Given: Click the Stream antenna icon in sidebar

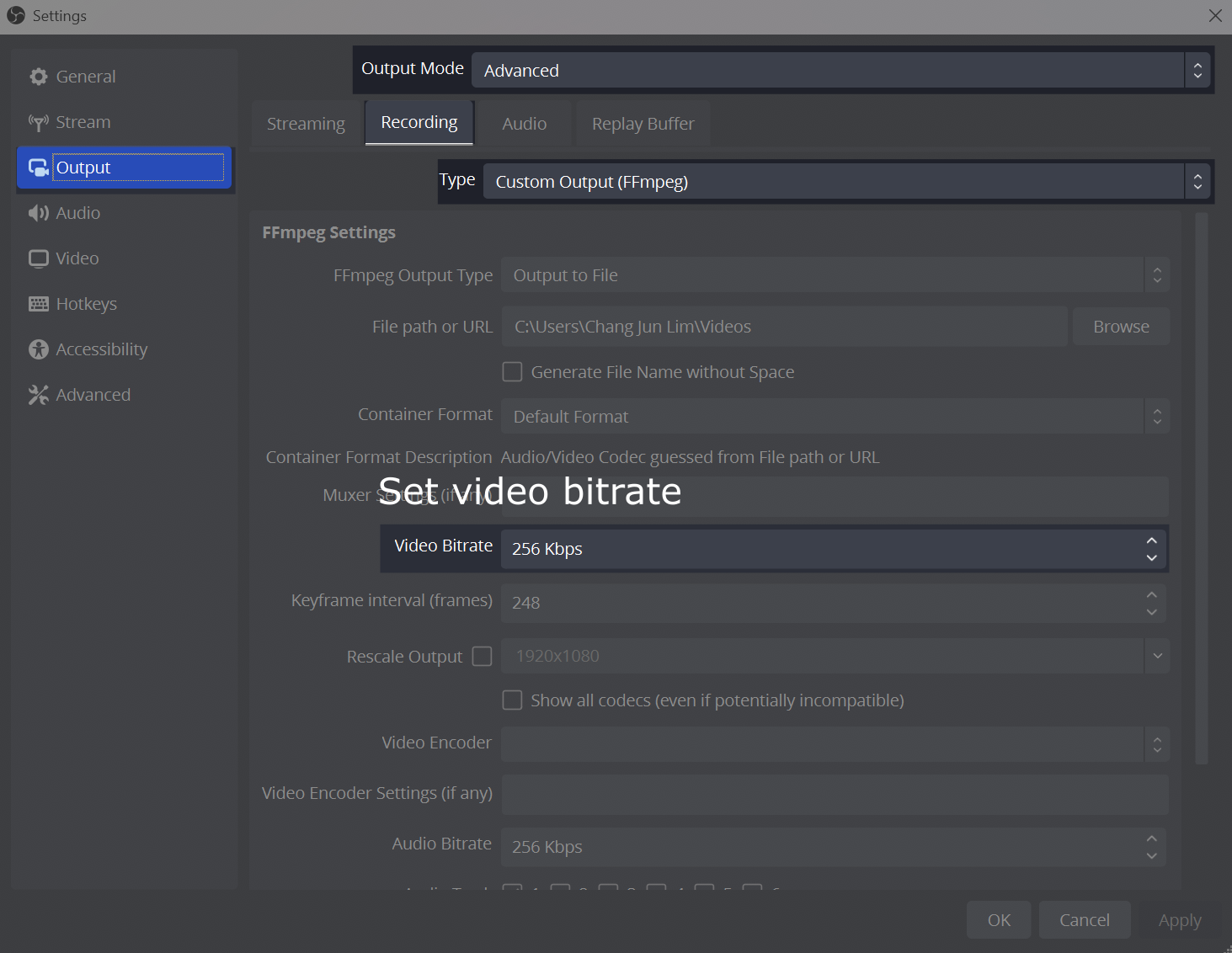Looking at the screenshot, I should (39, 121).
